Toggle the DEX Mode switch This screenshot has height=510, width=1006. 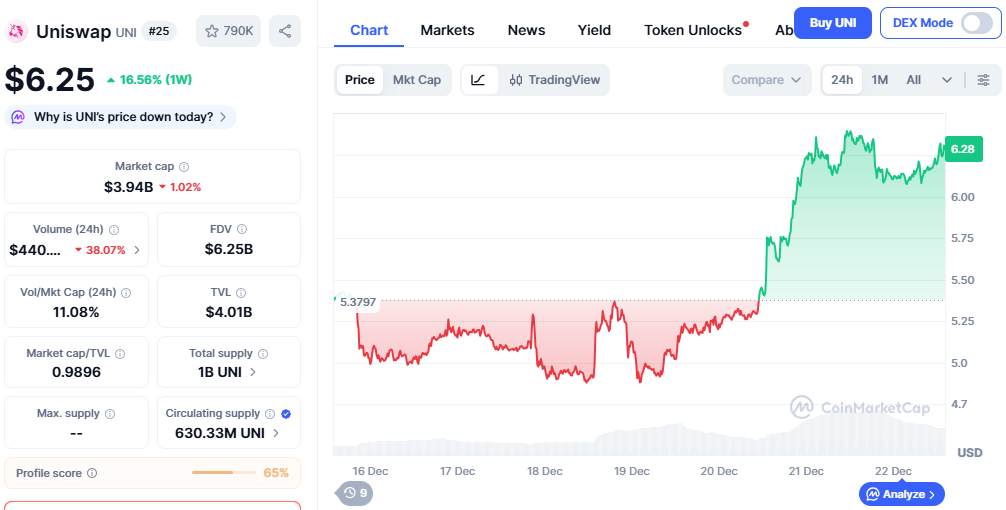[x=977, y=23]
